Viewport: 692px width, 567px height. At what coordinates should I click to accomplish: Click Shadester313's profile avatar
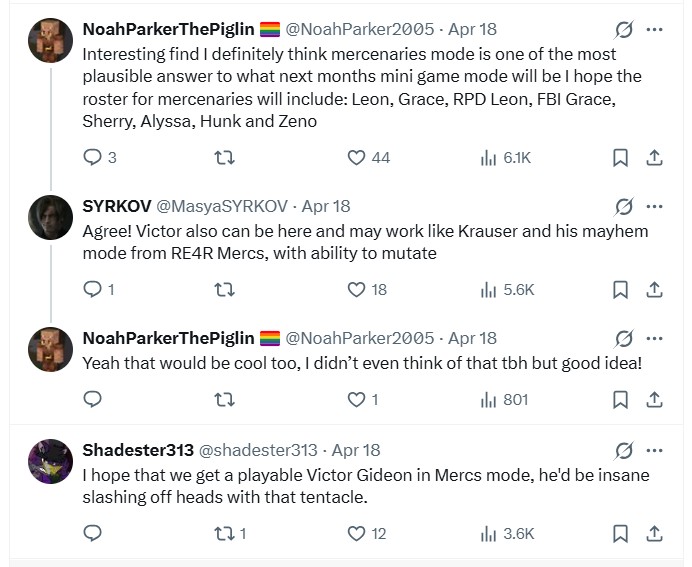tap(50, 461)
